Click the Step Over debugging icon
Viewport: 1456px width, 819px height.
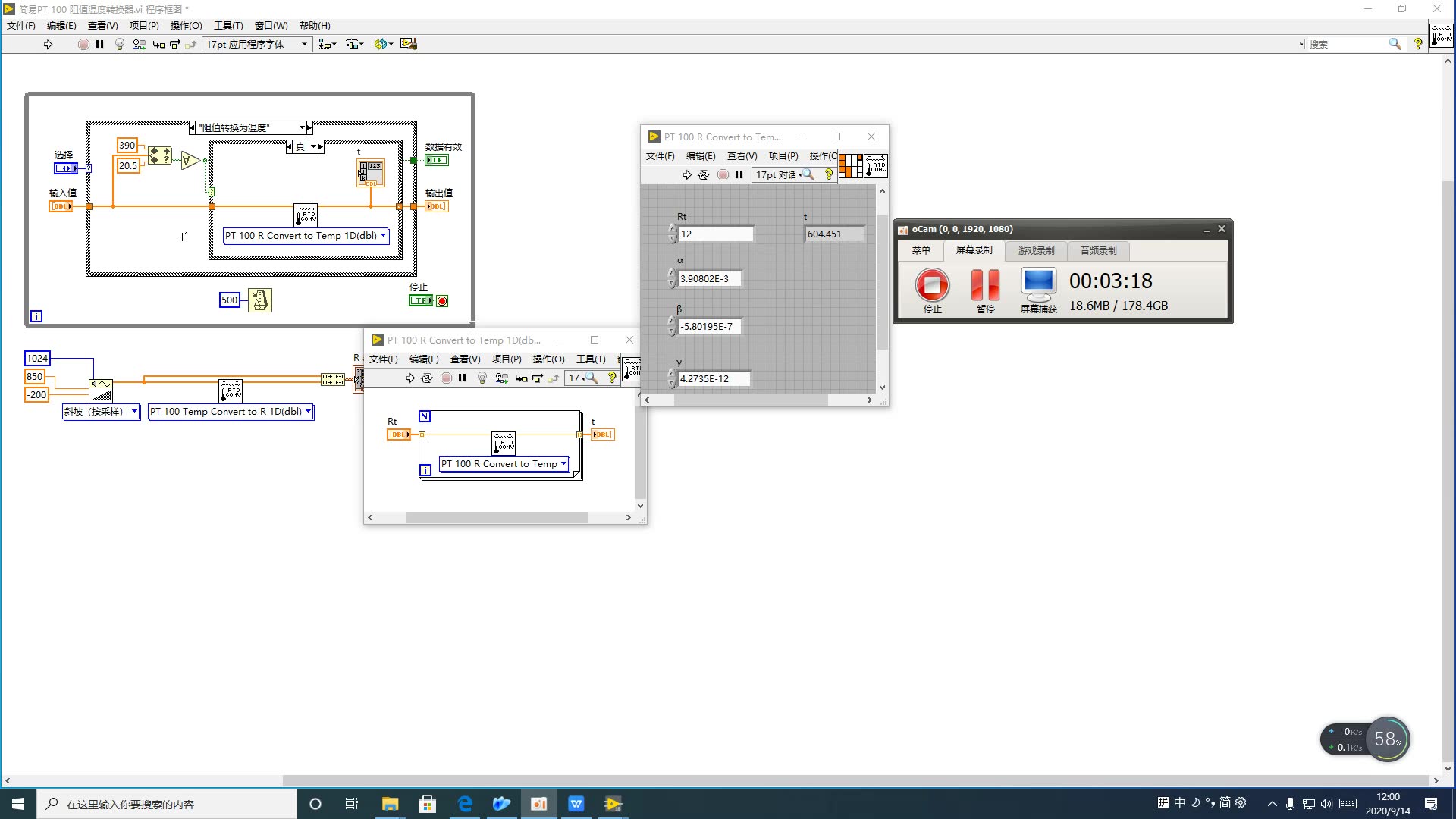tap(174, 44)
